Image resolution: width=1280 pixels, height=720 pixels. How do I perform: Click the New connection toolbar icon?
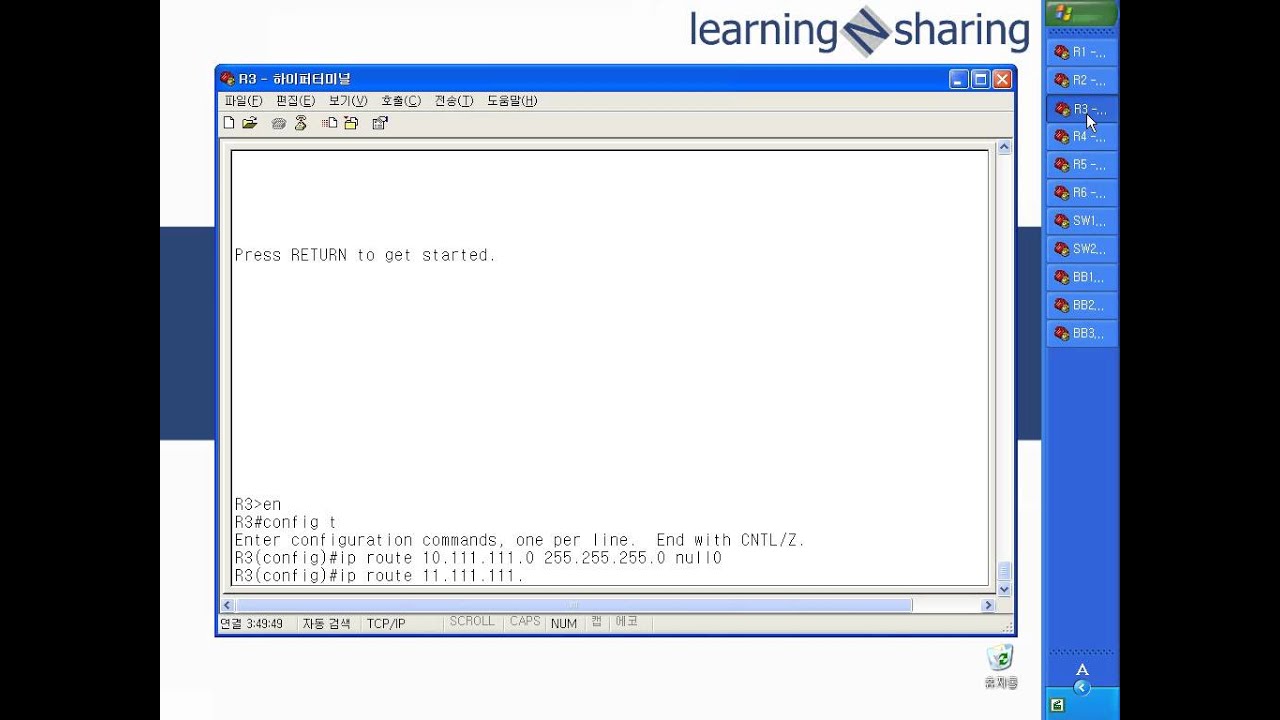(229, 123)
